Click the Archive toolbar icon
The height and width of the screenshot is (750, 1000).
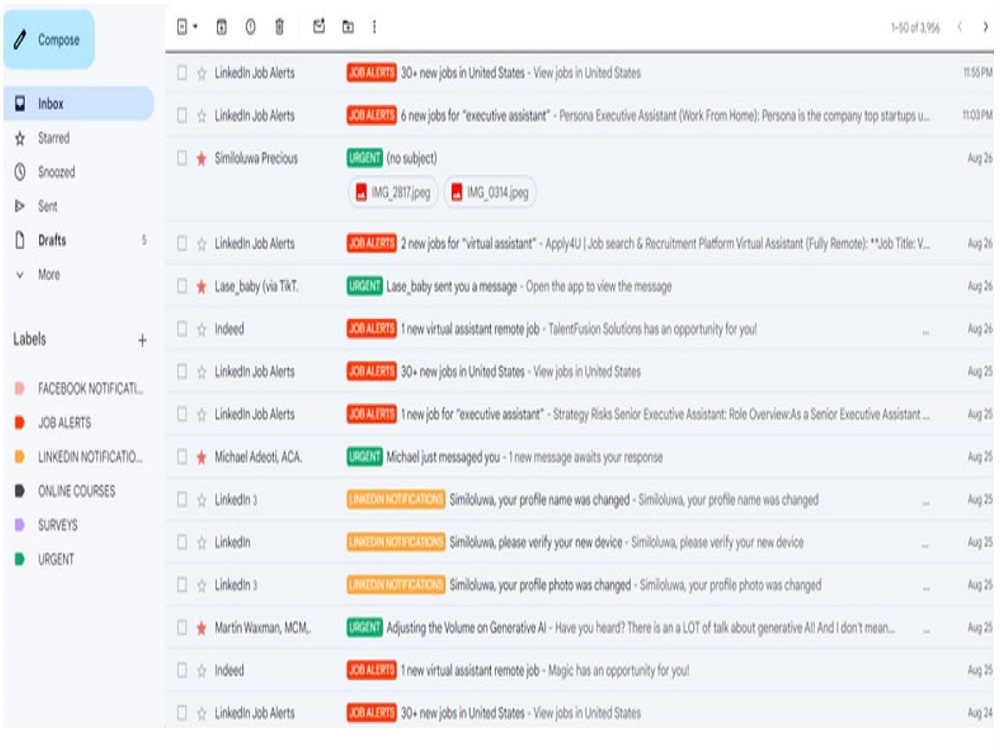221,27
